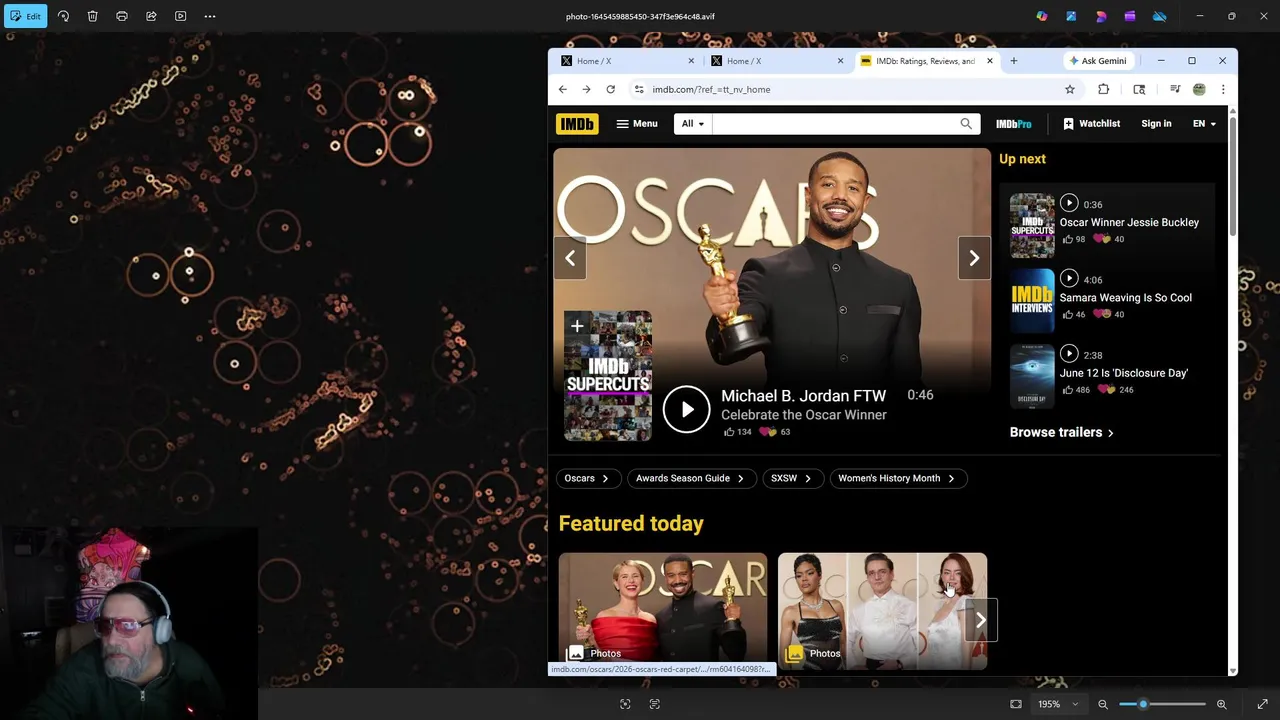Enter fullscreen view in Photos app
Image resolution: width=1280 pixels, height=720 pixels.
(x=1262, y=704)
